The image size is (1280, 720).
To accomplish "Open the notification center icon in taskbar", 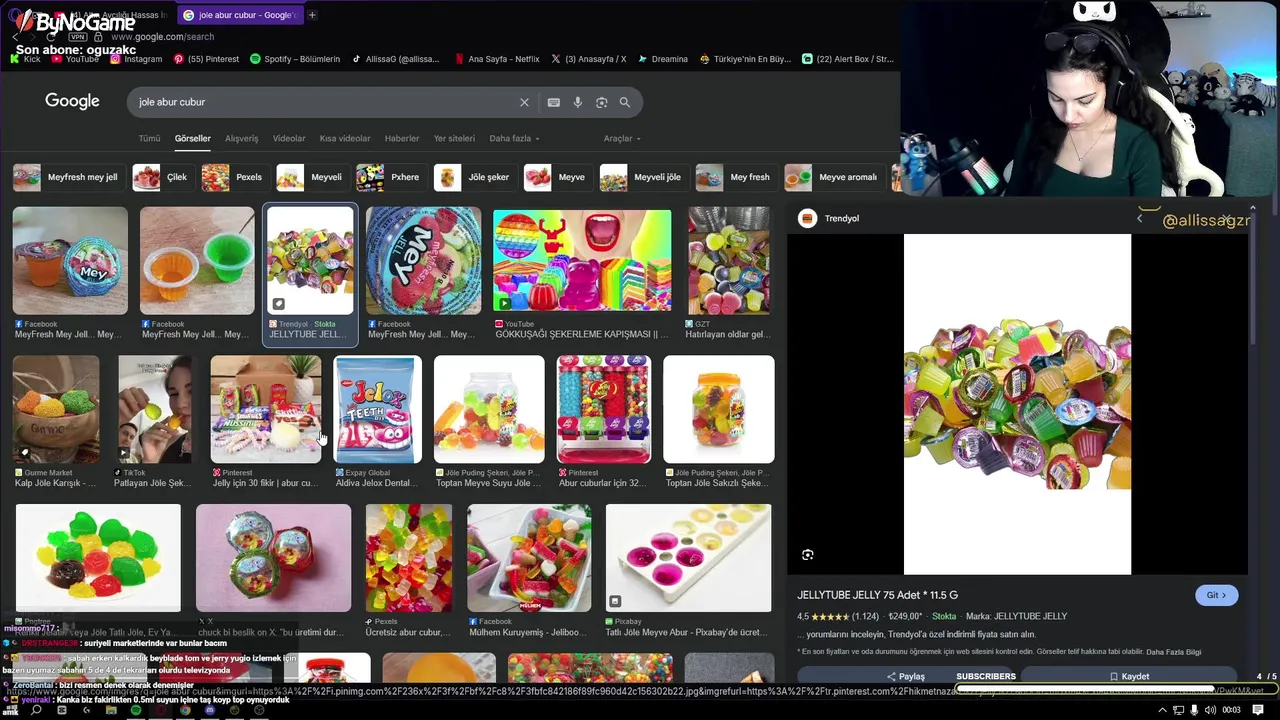I will click(x=1258, y=710).
